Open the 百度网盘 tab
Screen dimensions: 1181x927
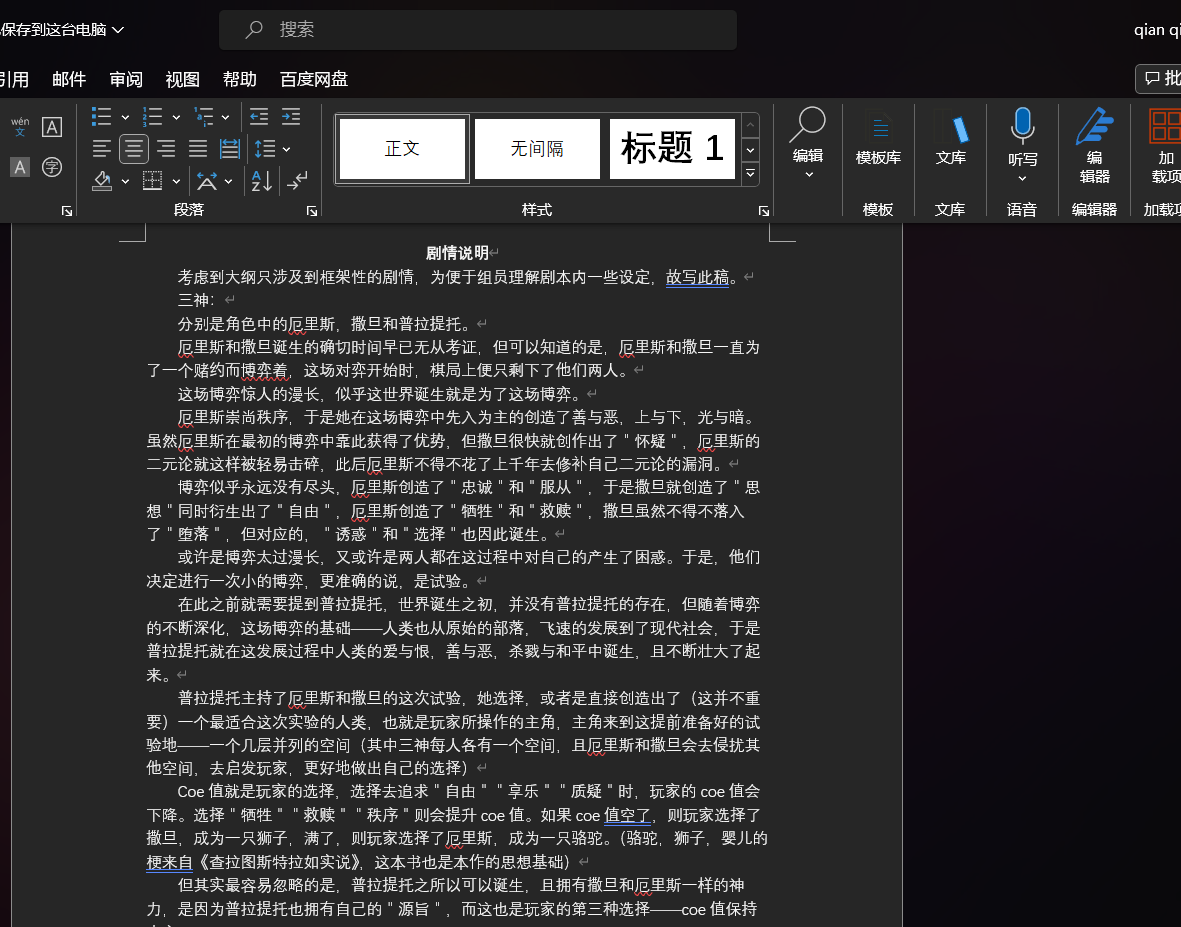(314, 79)
